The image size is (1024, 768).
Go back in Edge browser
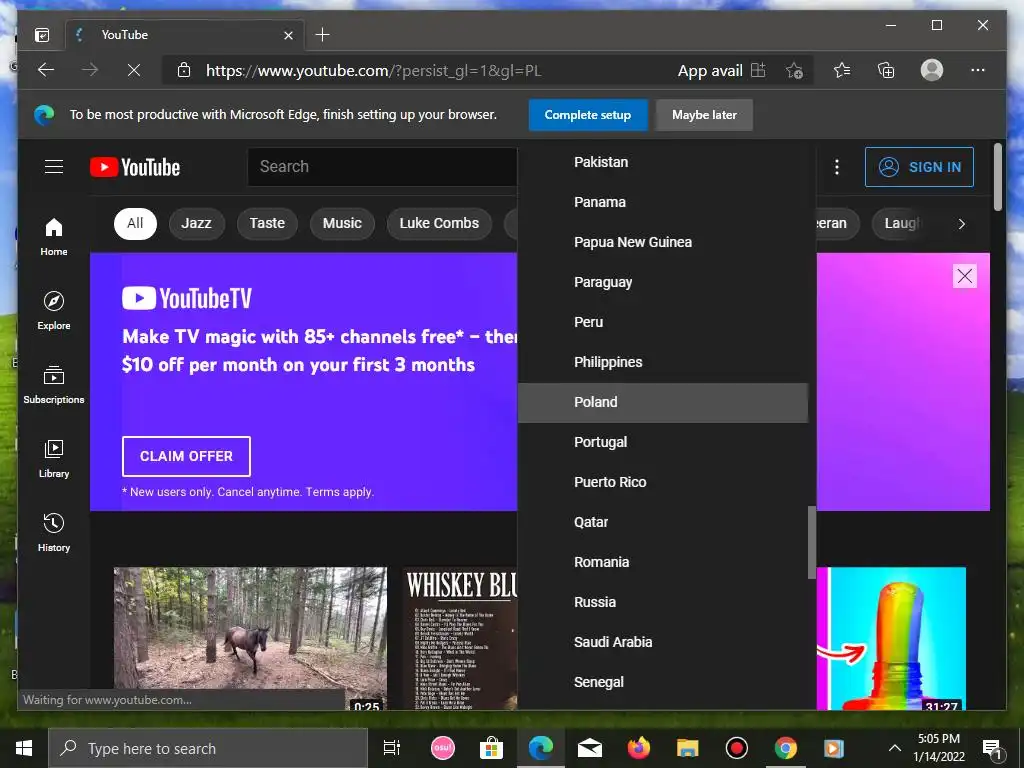[x=46, y=70]
